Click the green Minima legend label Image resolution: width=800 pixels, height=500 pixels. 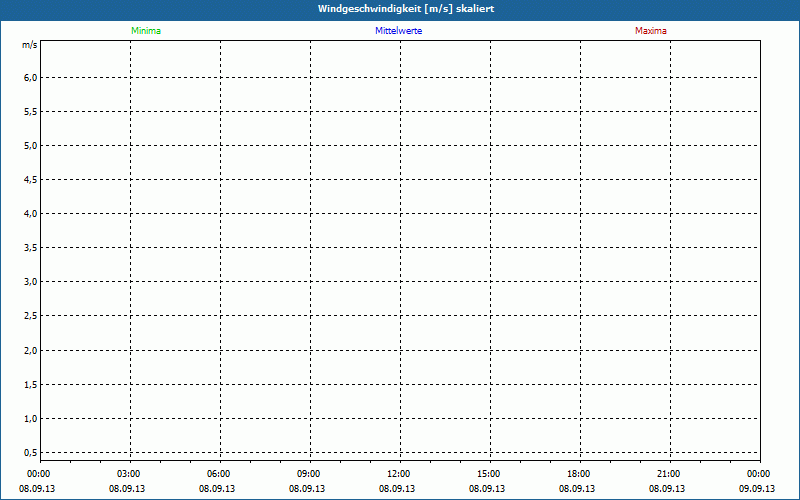pyautogui.click(x=146, y=31)
